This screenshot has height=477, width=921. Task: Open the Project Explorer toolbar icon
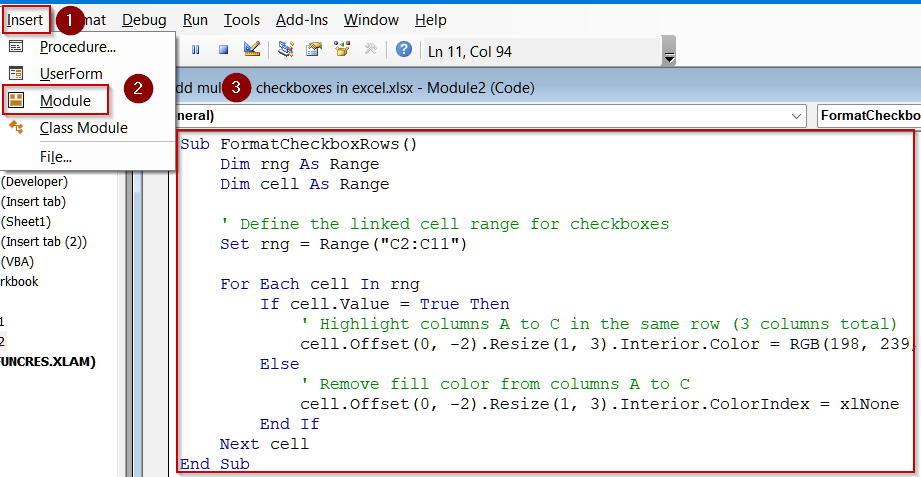(x=286, y=49)
